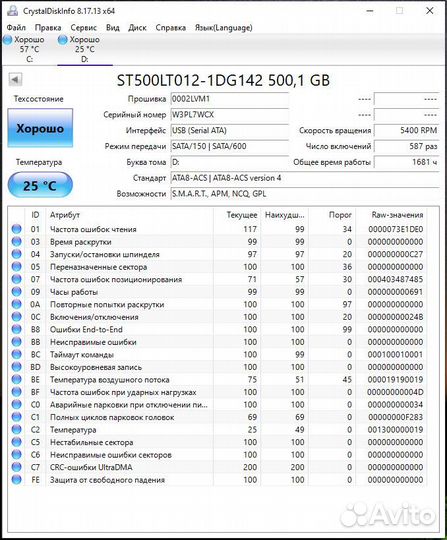
Task: Click raw value 000100010001
Action: tap(395, 354)
